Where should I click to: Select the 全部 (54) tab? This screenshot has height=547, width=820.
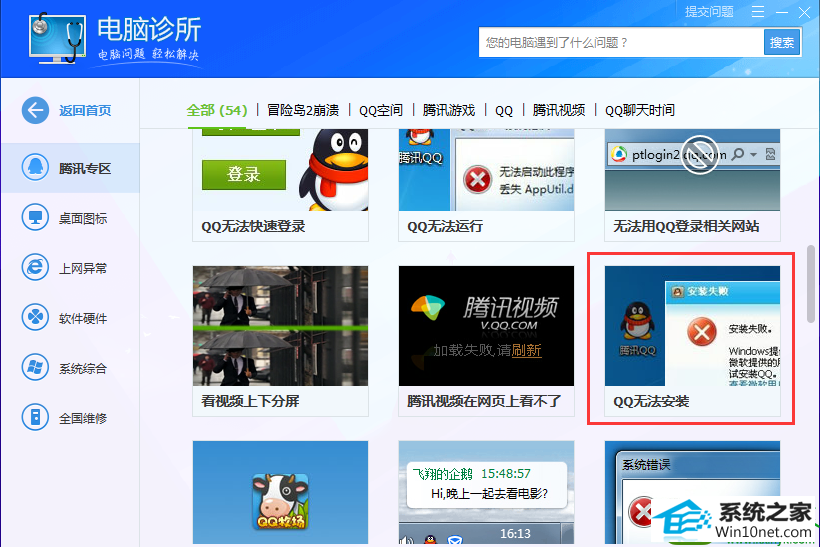click(217, 110)
